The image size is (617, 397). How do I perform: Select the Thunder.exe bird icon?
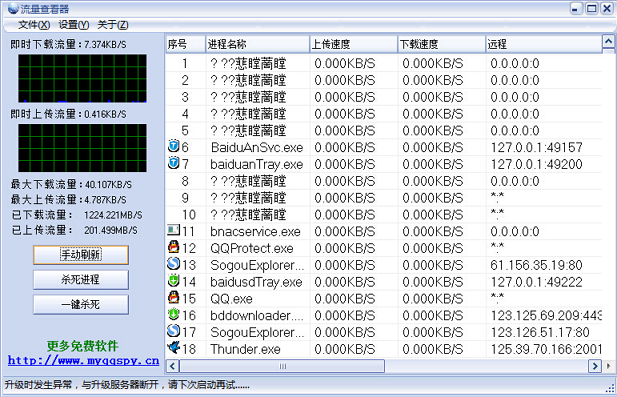point(174,348)
